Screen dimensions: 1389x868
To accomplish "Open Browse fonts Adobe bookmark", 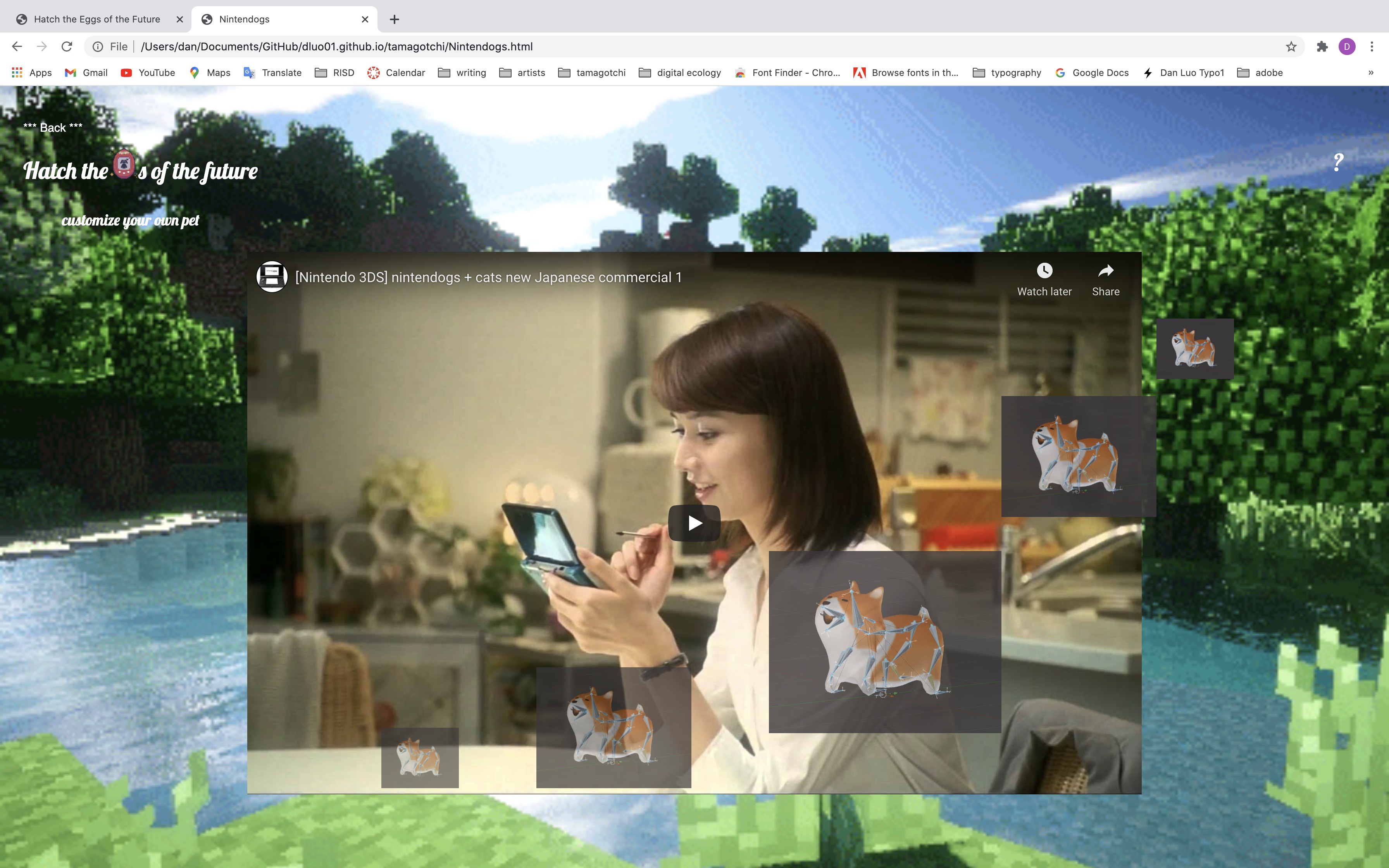I will pos(906,72).
